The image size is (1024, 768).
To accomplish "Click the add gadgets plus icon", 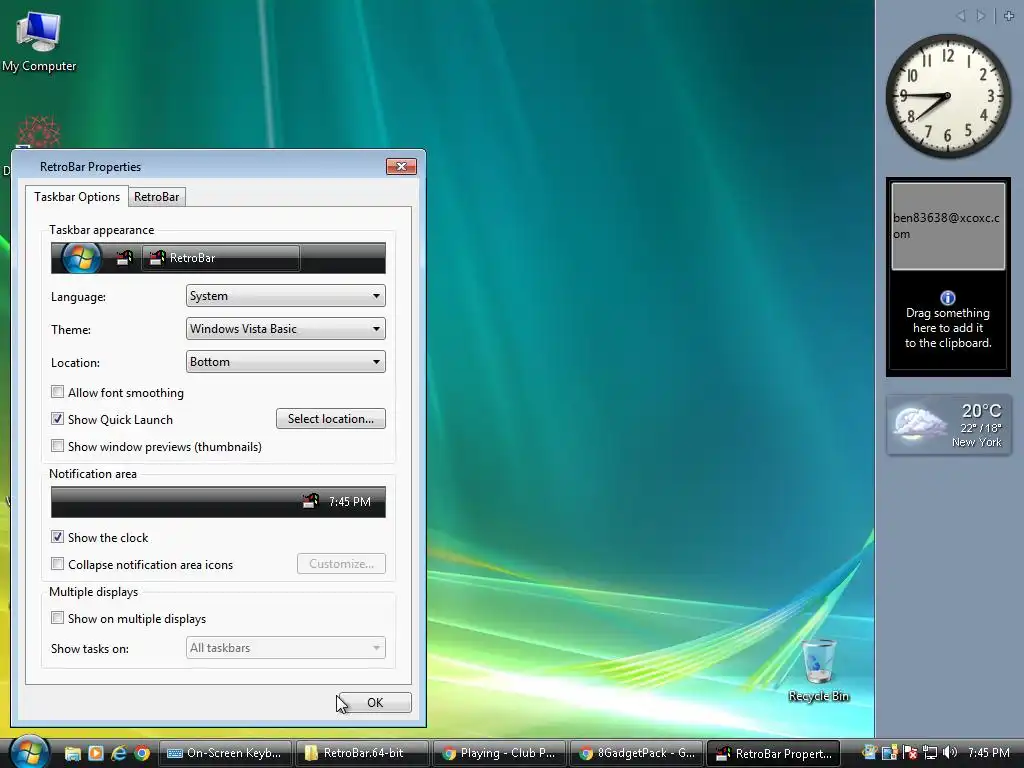I will (x=1009, y=16).
